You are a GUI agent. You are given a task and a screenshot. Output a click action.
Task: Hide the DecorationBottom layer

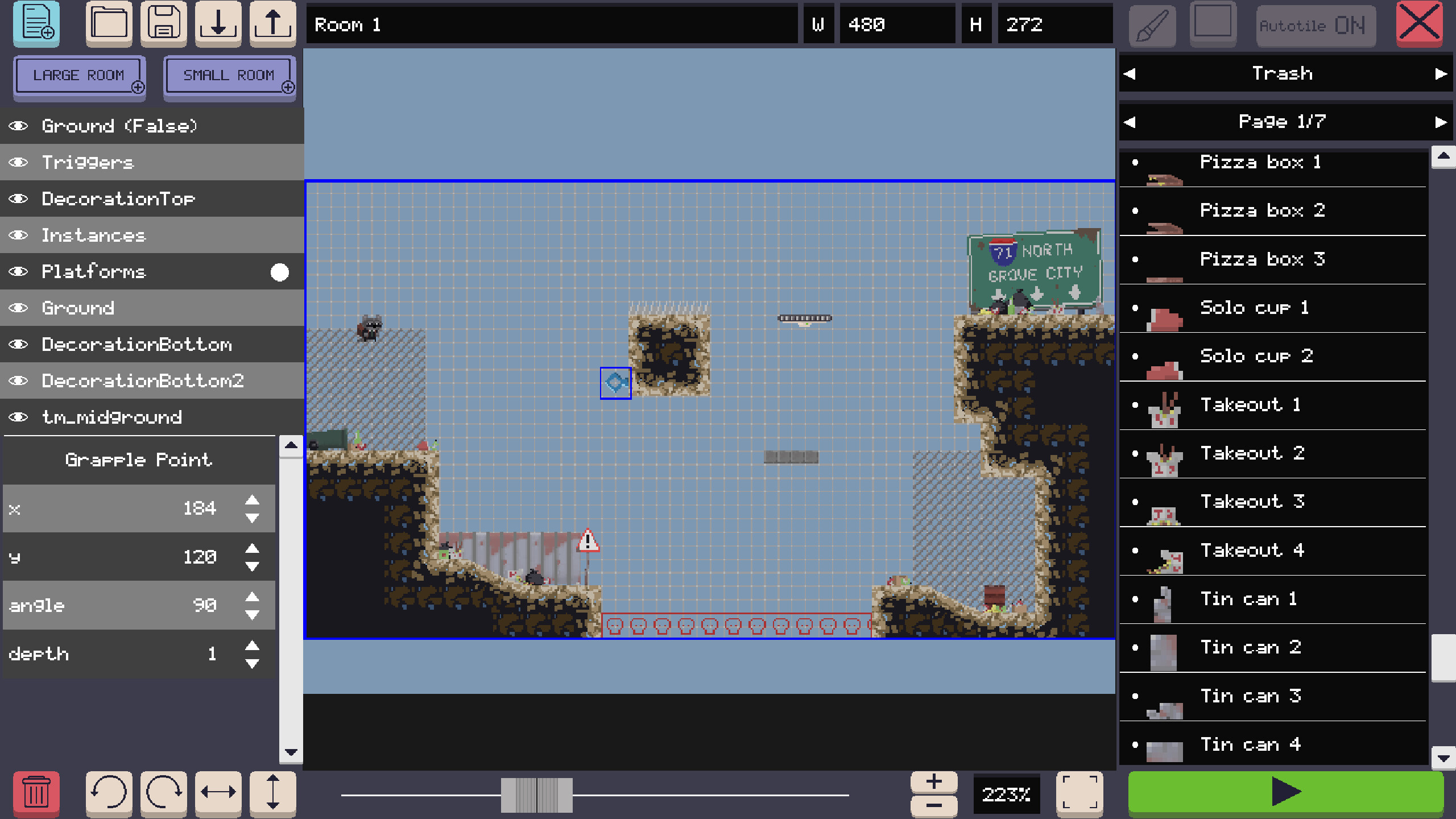pos(19,344)
